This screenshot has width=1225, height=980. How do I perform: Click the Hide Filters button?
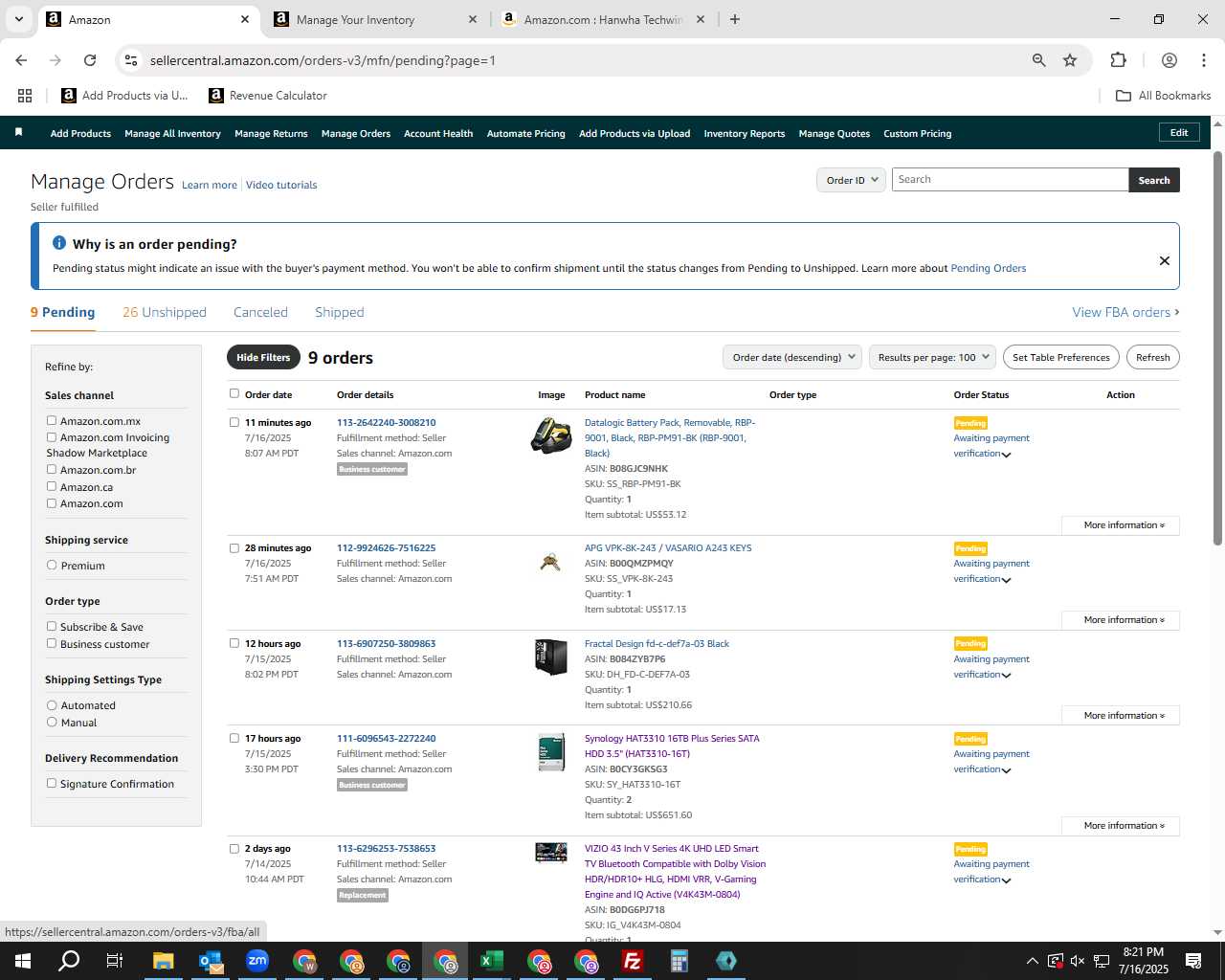[263, 357]
